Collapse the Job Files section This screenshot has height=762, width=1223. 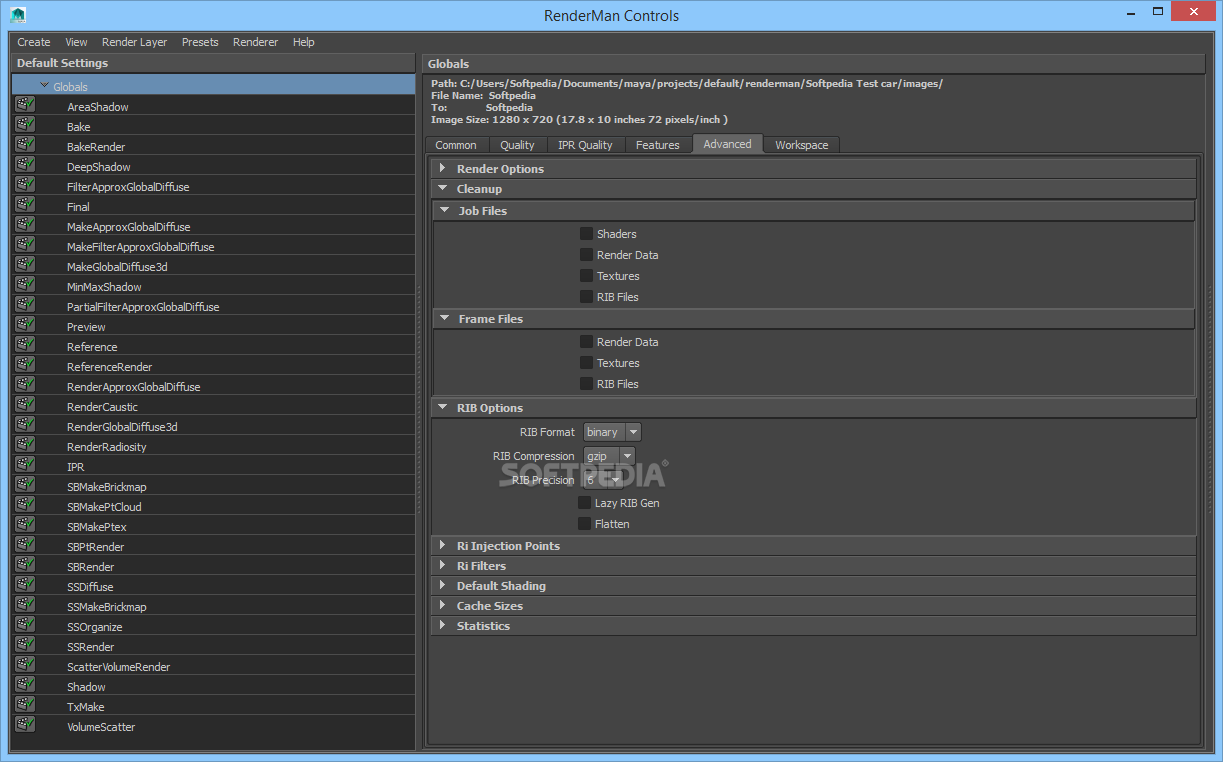445,210
